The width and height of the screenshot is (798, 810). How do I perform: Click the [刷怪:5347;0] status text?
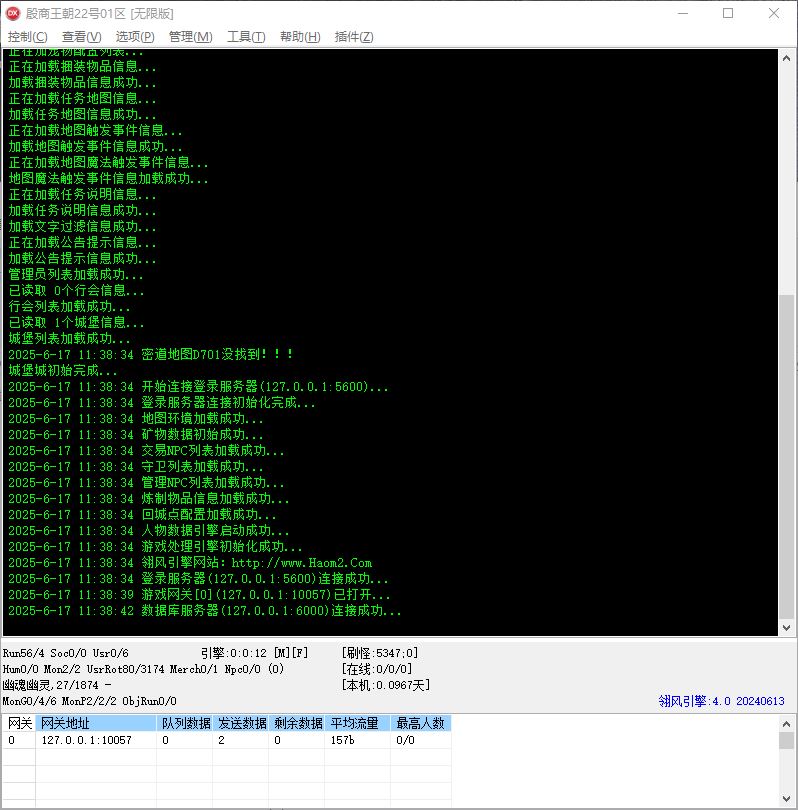pyautogui.click(x=380, y=653)
